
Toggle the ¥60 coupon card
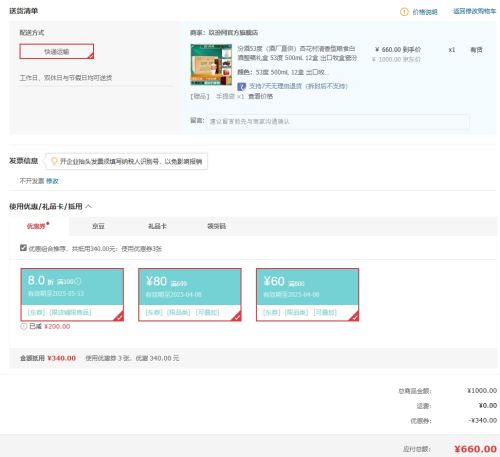[307, 295]
